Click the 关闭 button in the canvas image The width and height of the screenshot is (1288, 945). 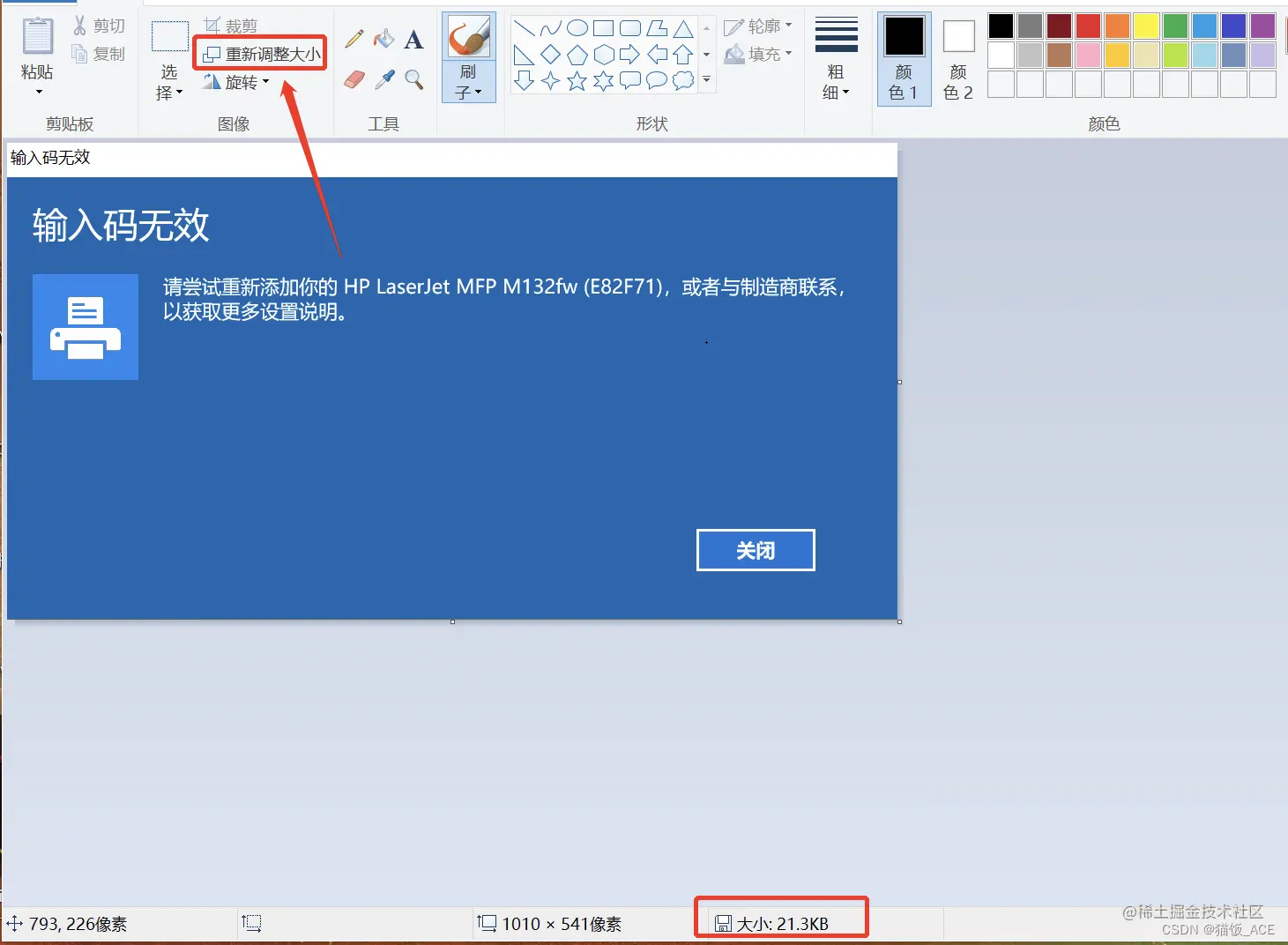756,550
